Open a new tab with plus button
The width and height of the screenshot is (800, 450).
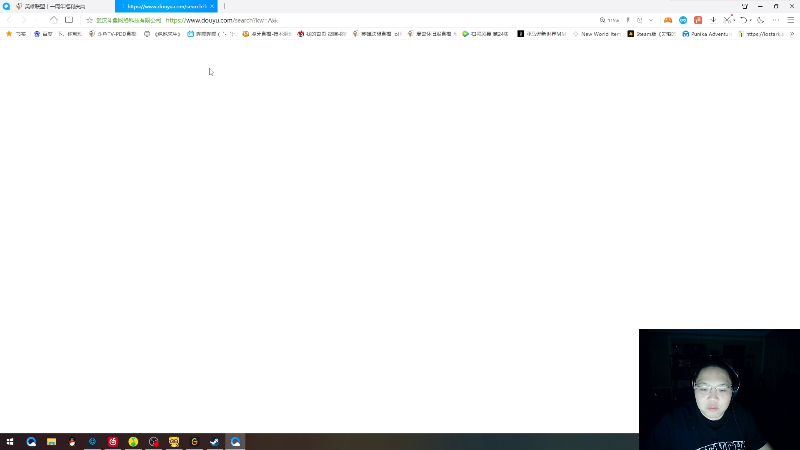(x=224, y=6)
